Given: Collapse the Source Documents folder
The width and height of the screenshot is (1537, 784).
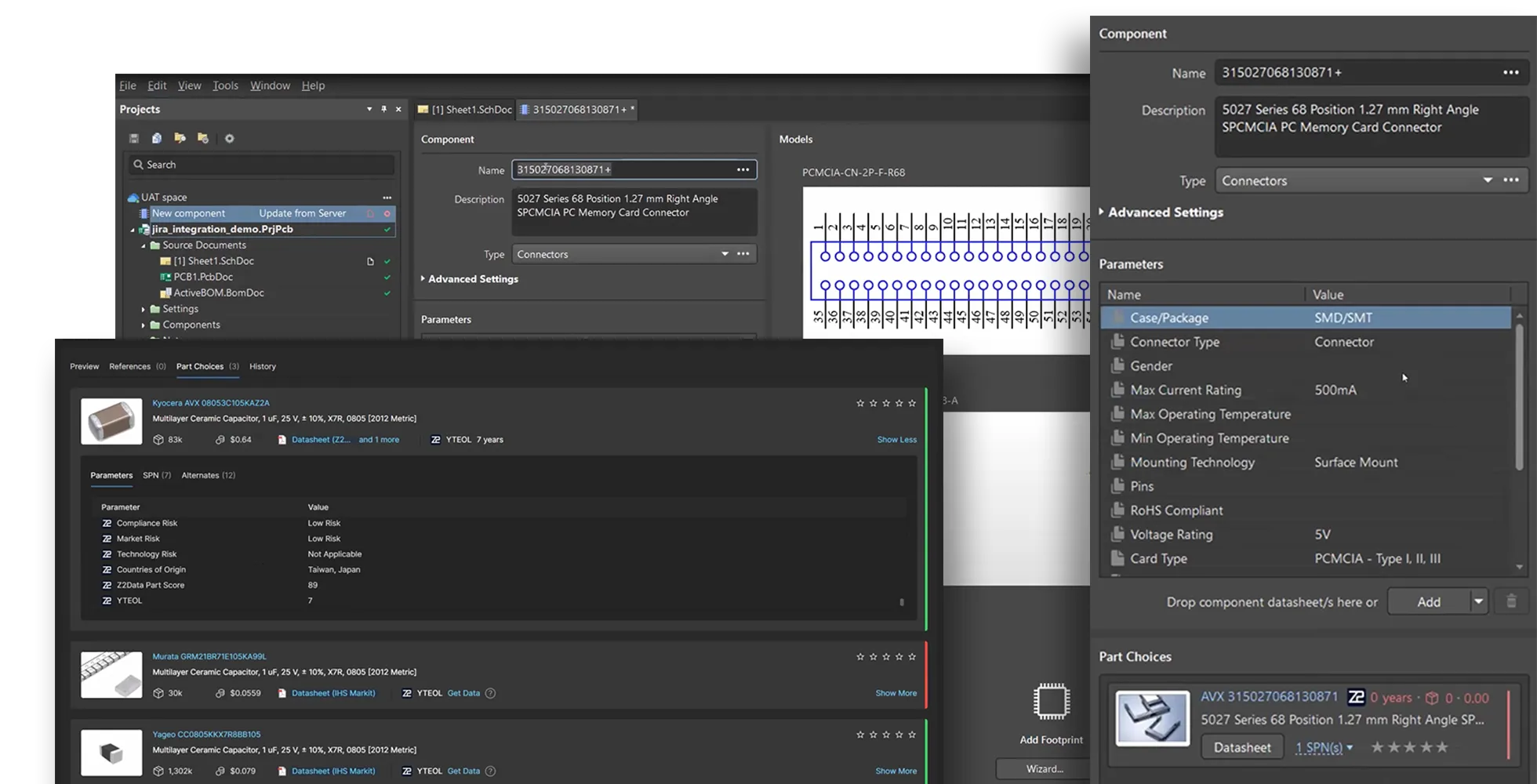Looking at the screenshot, I should (x=144, y=245).
